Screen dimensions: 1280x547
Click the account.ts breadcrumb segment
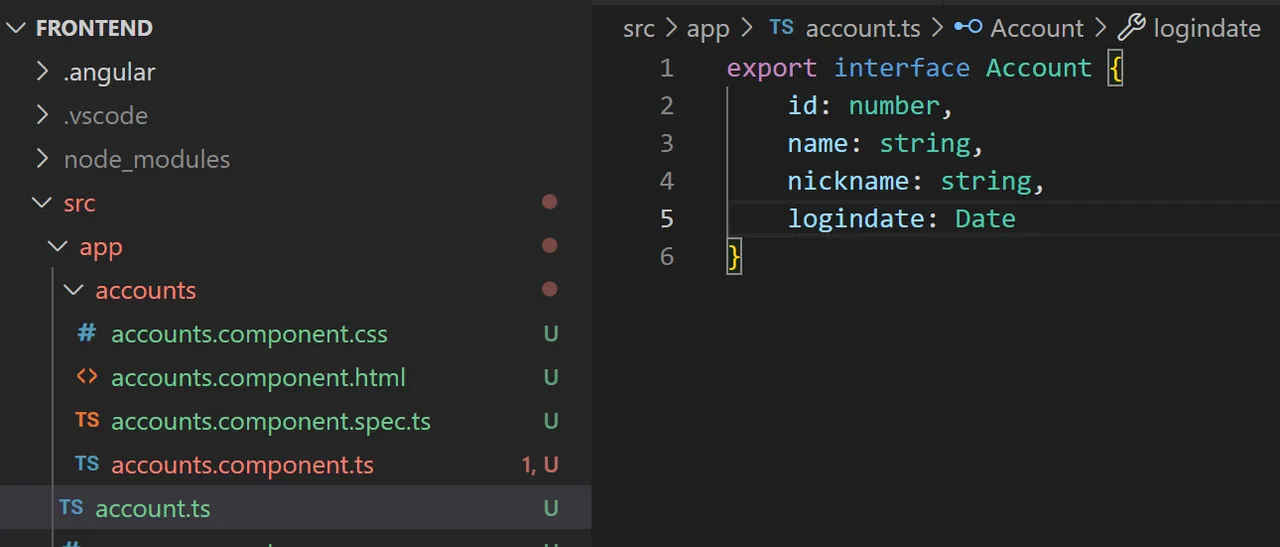[x=863, y=29]
